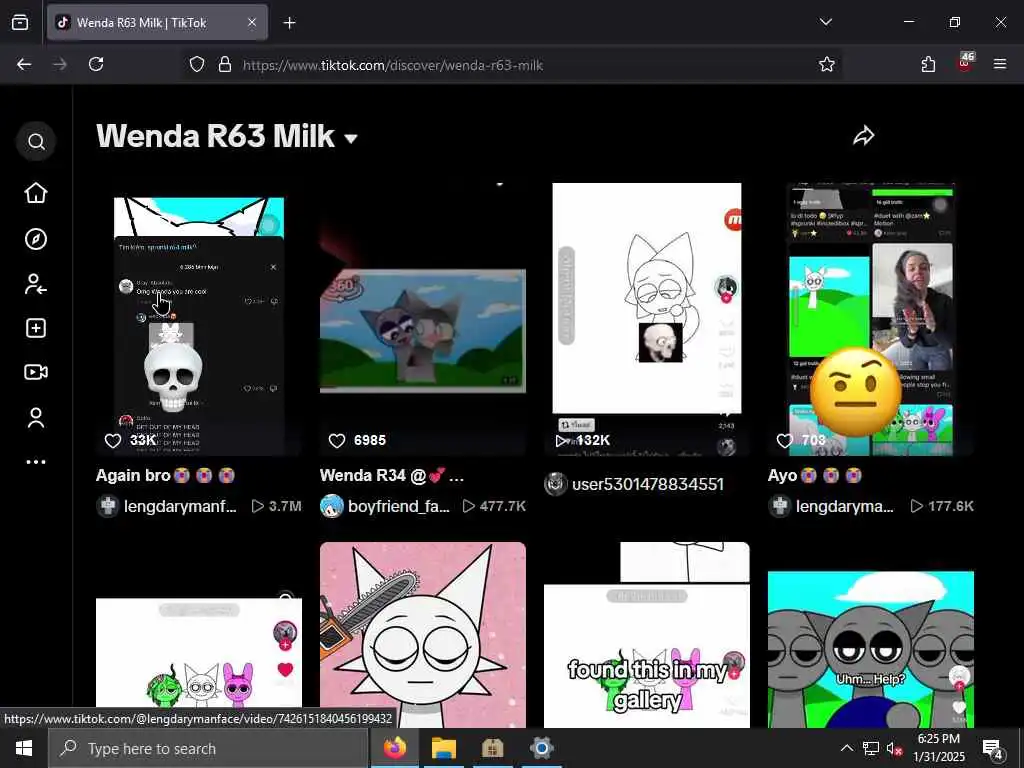The height and width of the screenshot is (768, 1024).
Task: Open the 'Ayo' video thumbnail
Action: (x=871, y=319)
